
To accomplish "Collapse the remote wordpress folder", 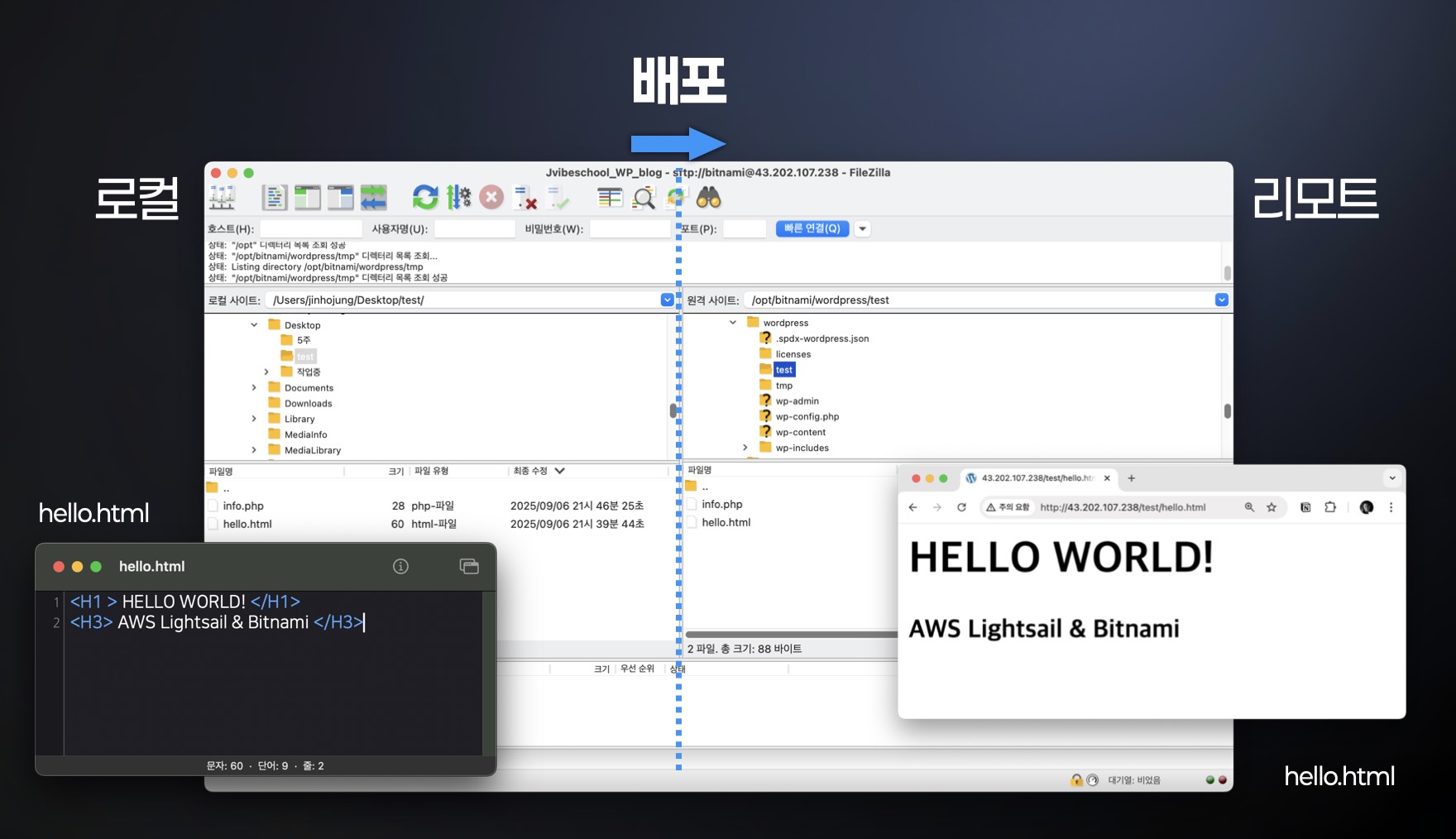I will click(733, 323).
